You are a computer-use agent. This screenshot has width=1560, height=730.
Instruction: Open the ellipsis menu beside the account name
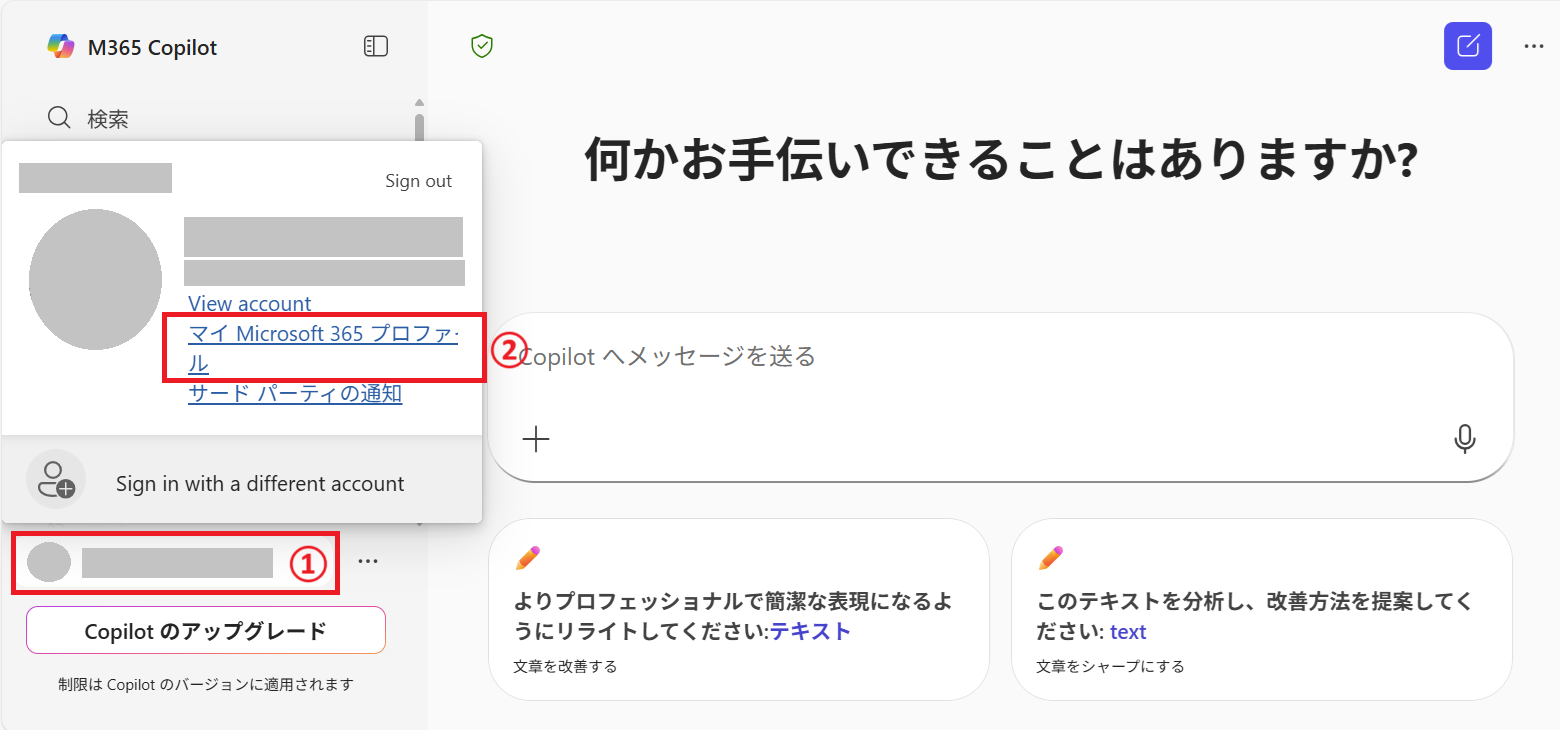pos(368,562)
